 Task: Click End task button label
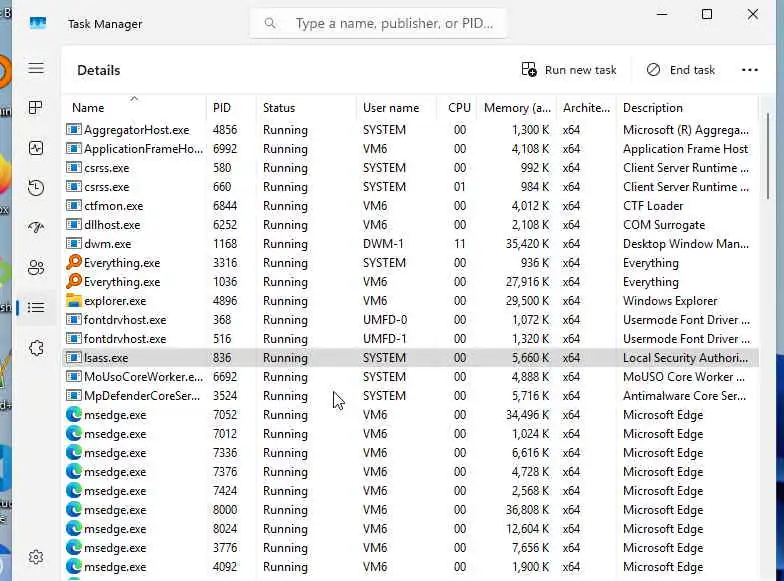692,70
